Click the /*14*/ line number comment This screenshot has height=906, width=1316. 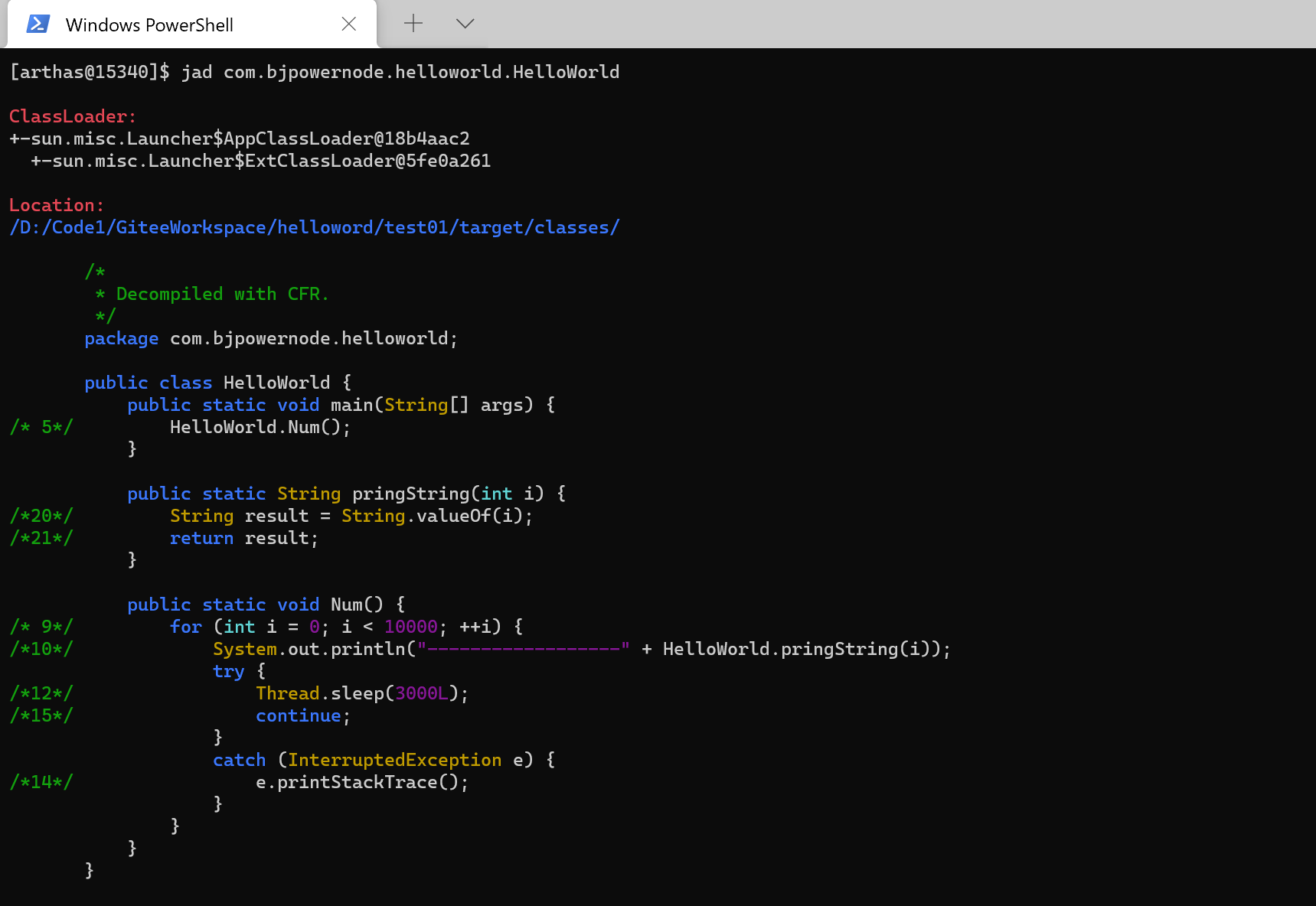41,782
